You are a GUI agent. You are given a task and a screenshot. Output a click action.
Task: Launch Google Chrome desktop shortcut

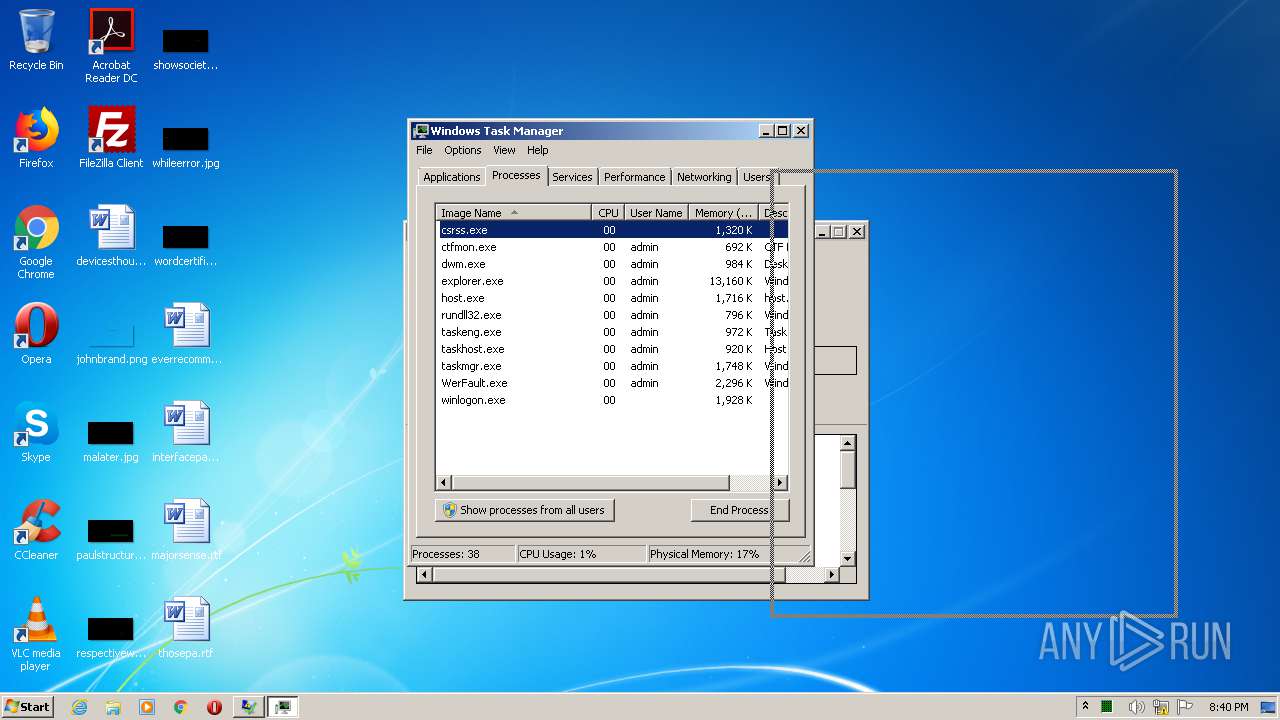point(36,242)
